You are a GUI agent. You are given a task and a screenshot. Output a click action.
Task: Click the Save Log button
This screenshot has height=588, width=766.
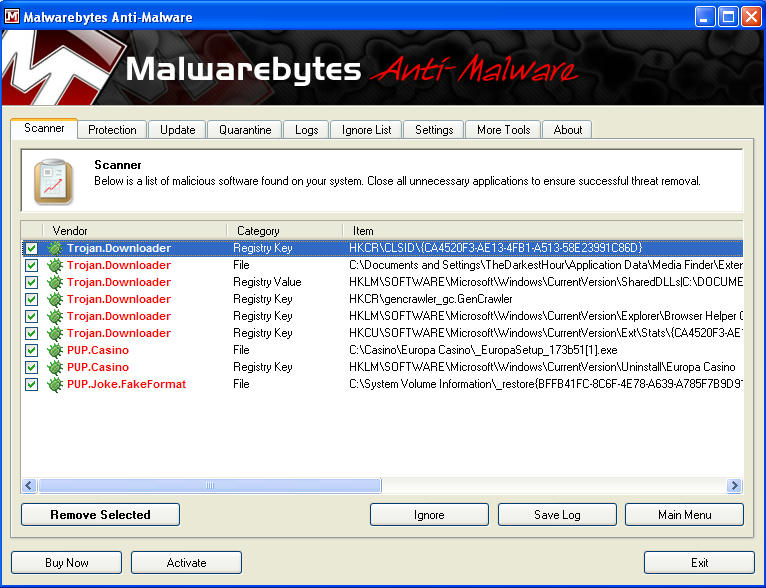click(557, 515)
